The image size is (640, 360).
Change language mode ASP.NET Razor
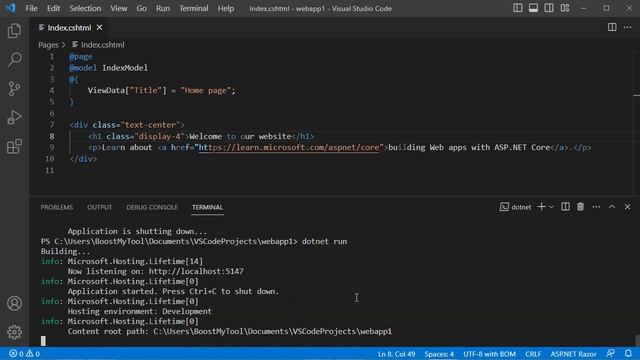[573, 354]
